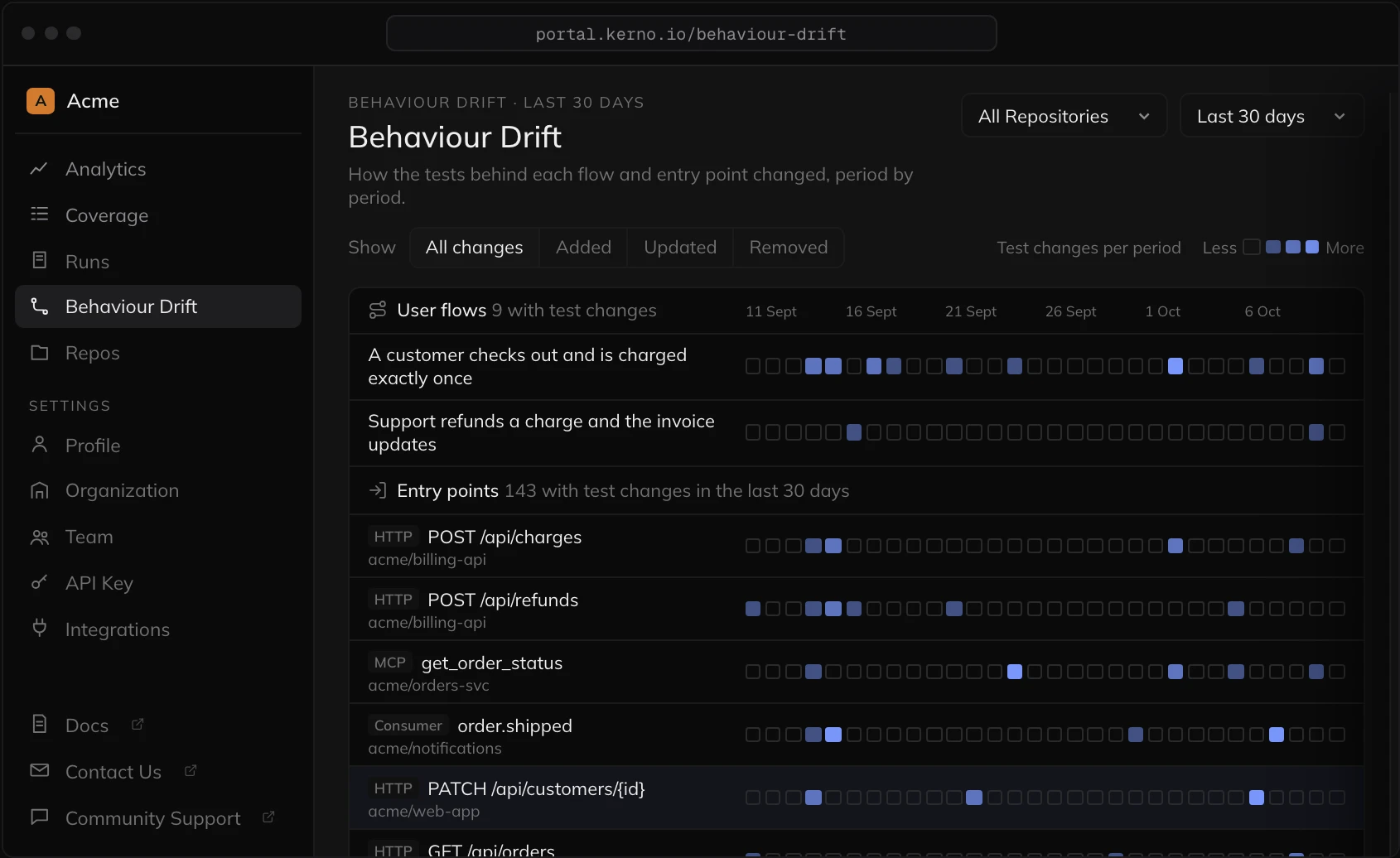This screenshot has width=1400, height=858.
Task: Click the acme/orders-svc repository label
Action: point(428,686)
